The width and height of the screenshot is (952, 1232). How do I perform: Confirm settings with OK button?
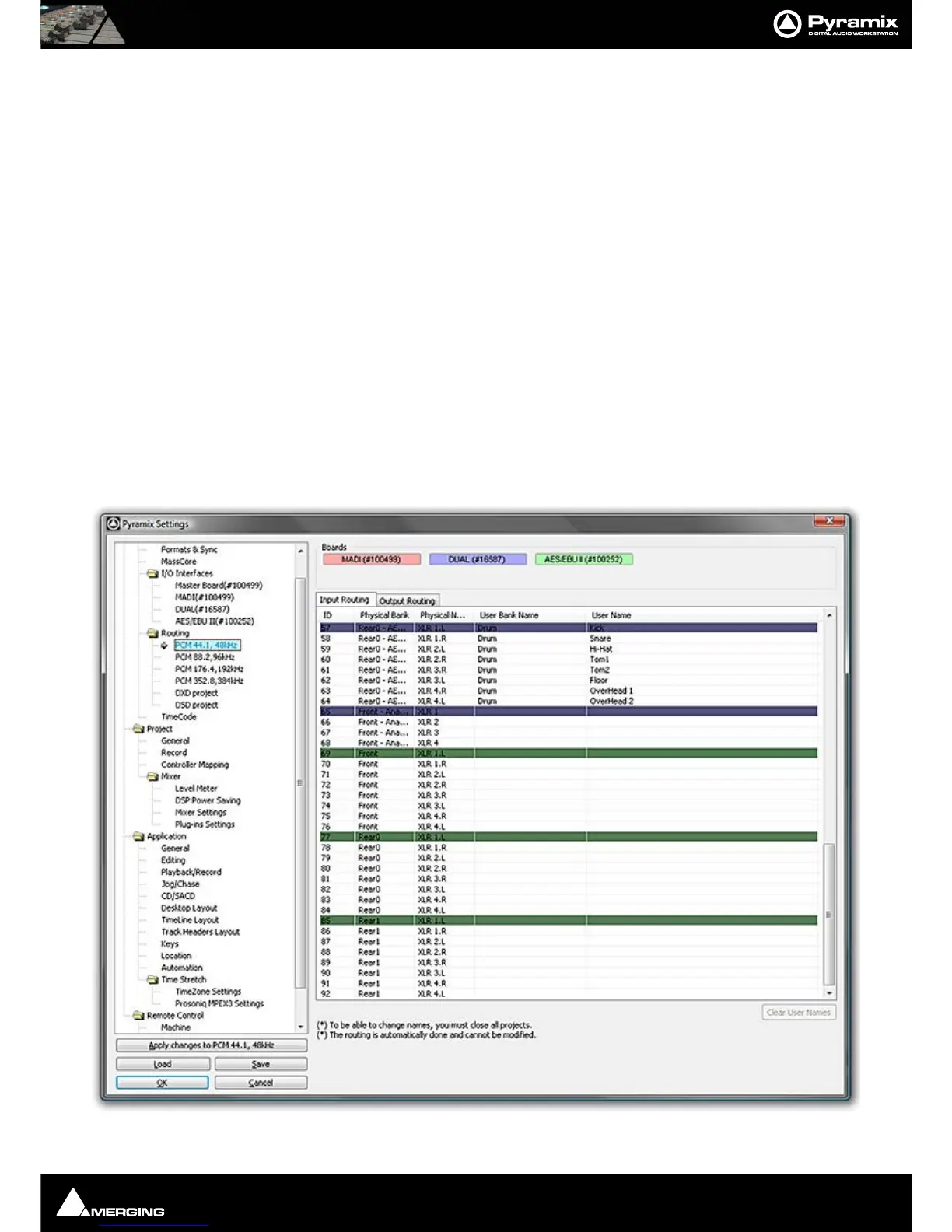163,1083
